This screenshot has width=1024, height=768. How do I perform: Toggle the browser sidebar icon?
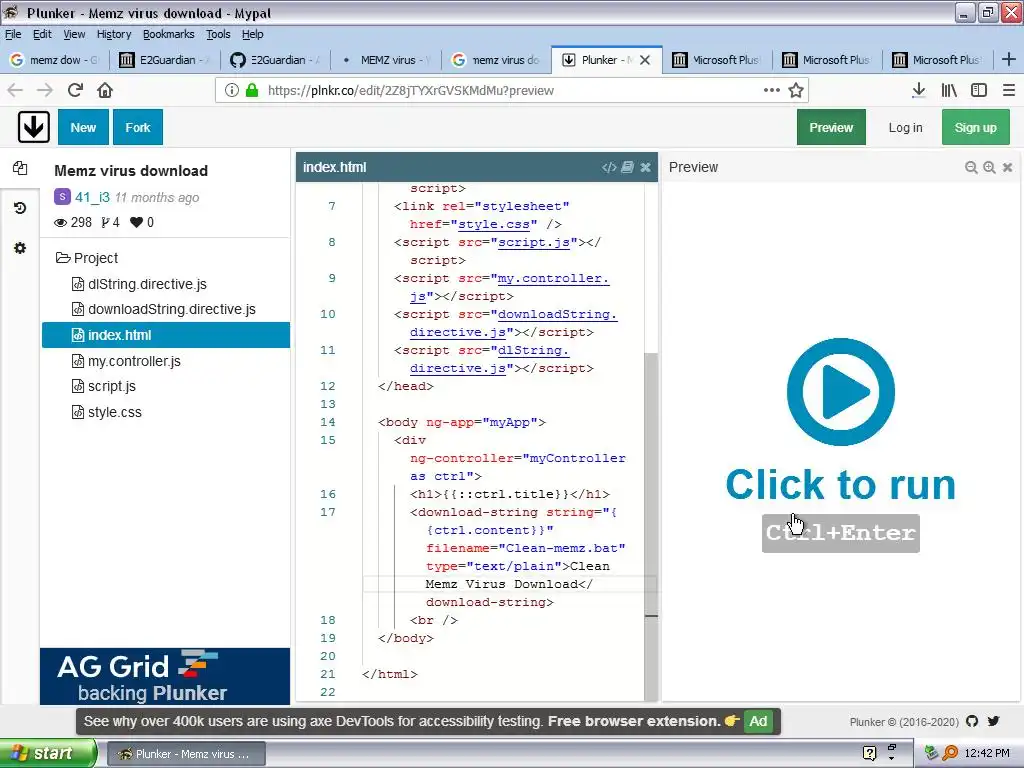tap(978, 90)
